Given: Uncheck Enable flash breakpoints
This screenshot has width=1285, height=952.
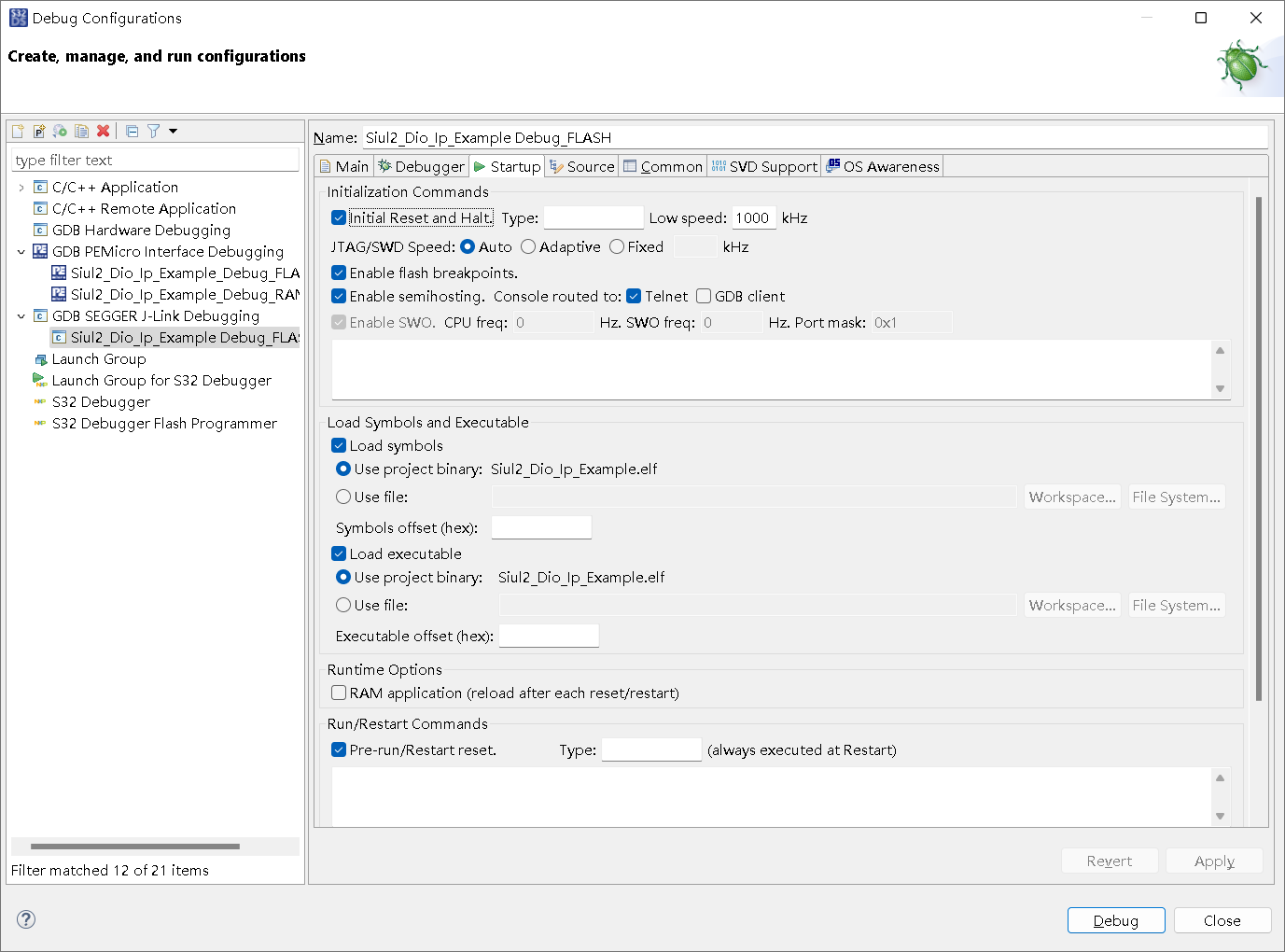Looking at the screenshot, I should [x=339, y=273].
